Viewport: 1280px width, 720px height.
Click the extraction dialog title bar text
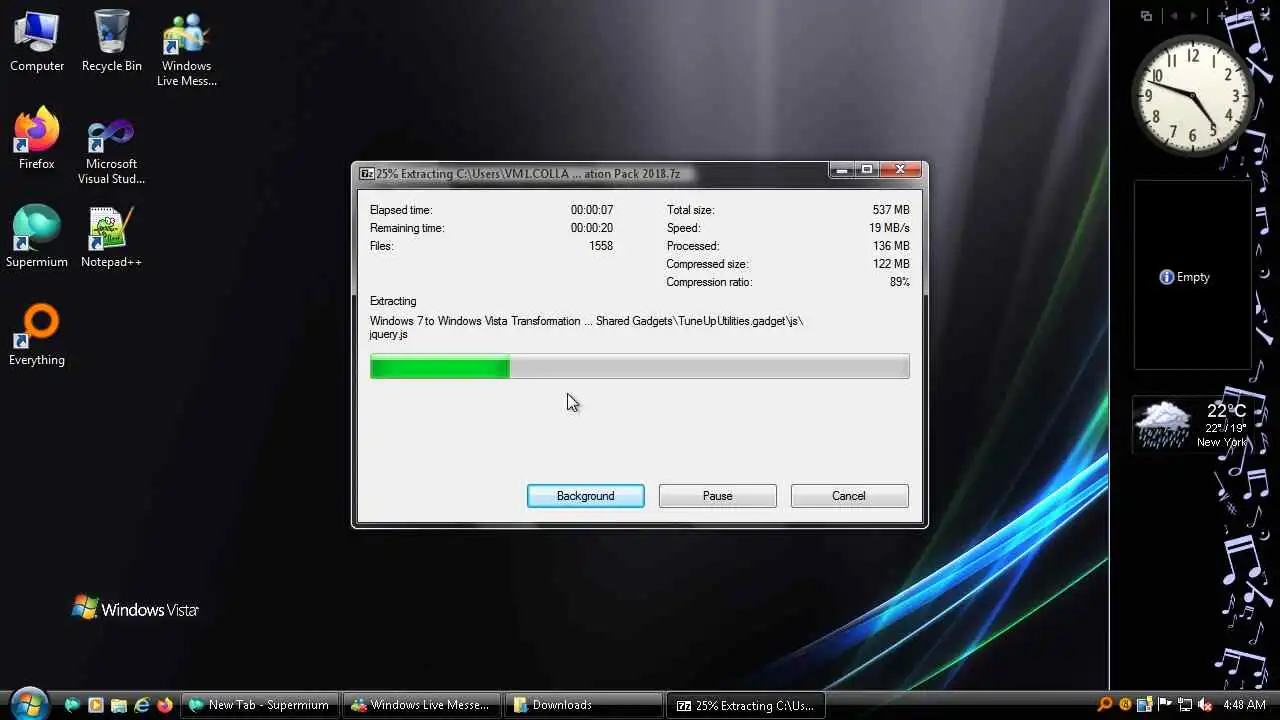coord(528,174)
